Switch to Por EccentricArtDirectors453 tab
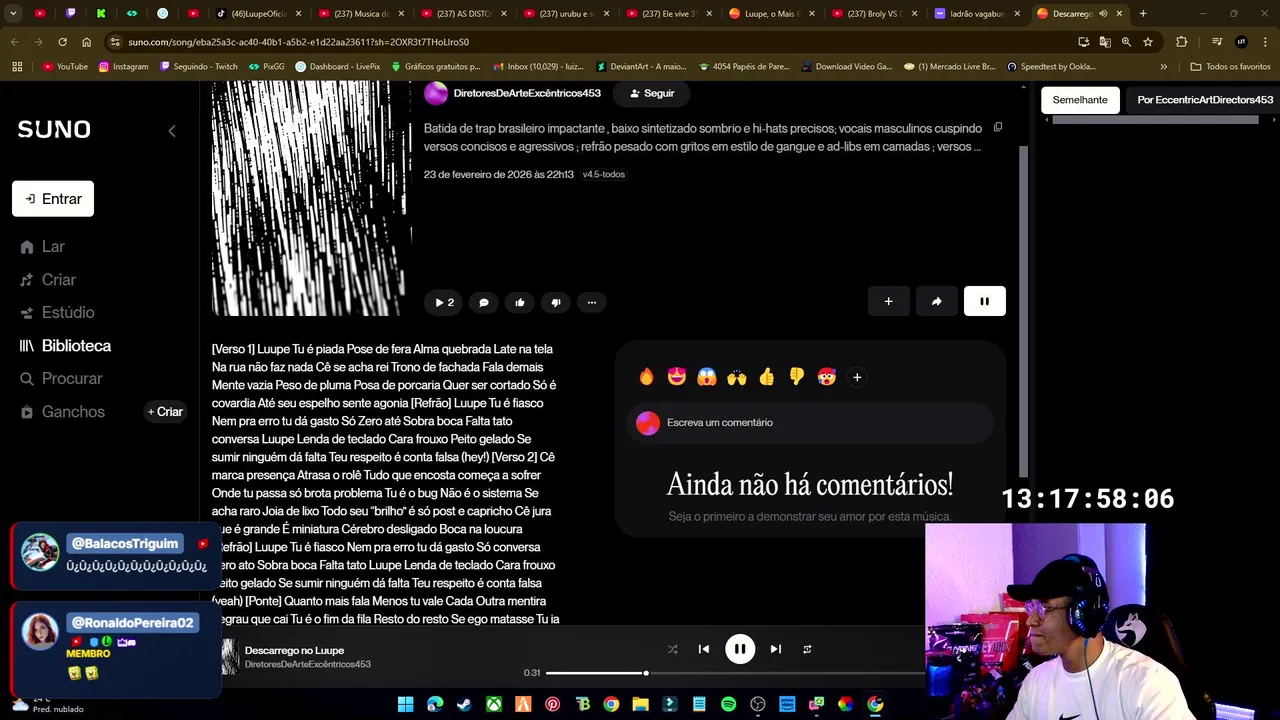1280x720 pixels. tap(1205, 100)
